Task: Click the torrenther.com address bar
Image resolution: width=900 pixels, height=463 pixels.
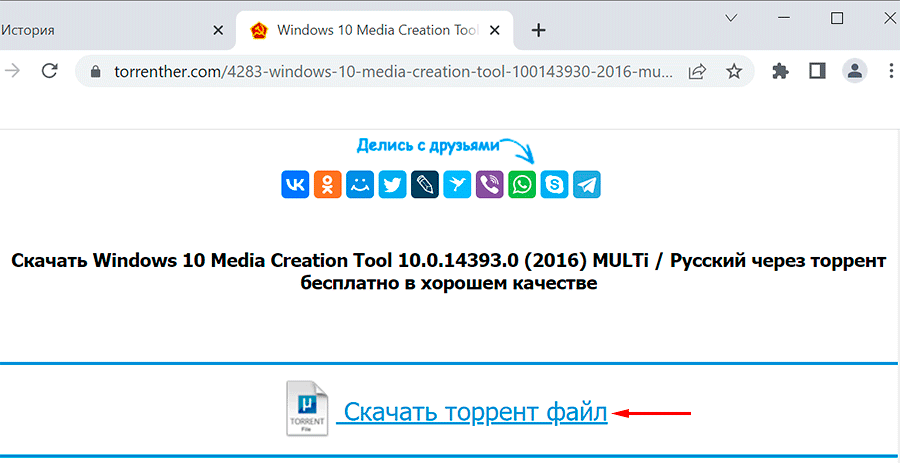Action: [x=414, y=71]
